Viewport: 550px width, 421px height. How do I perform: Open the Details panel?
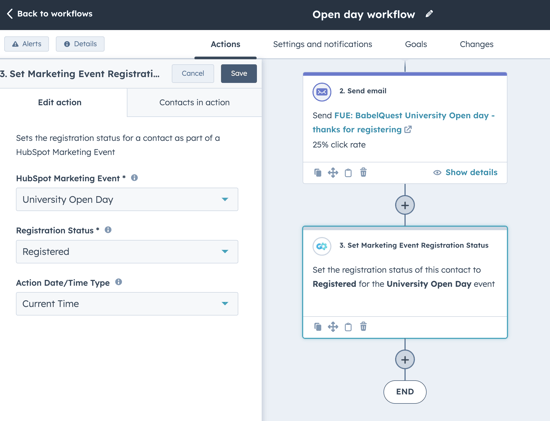coord(80,44)
